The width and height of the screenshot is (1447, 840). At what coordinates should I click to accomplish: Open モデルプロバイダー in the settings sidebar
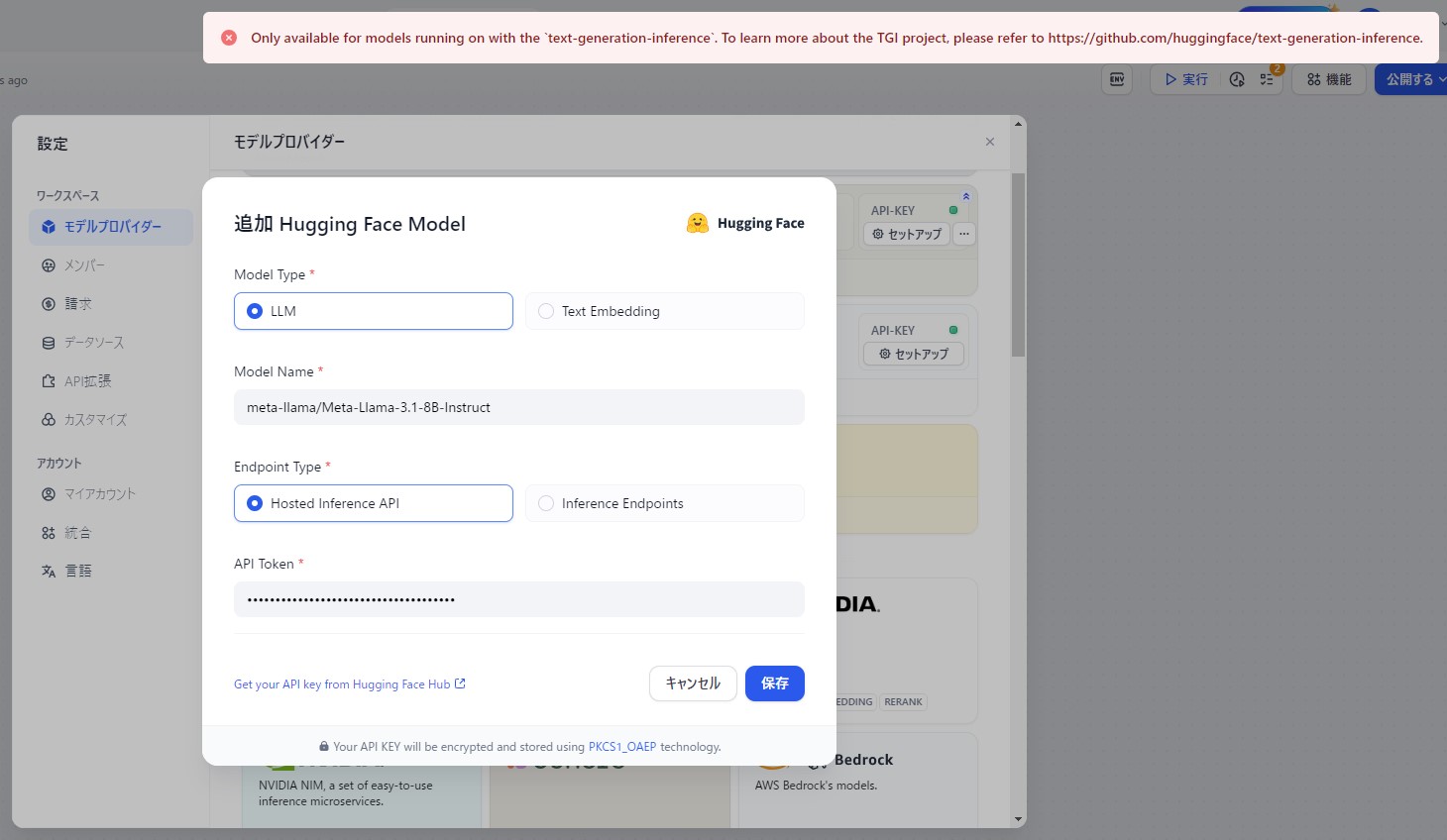(111, 227)
